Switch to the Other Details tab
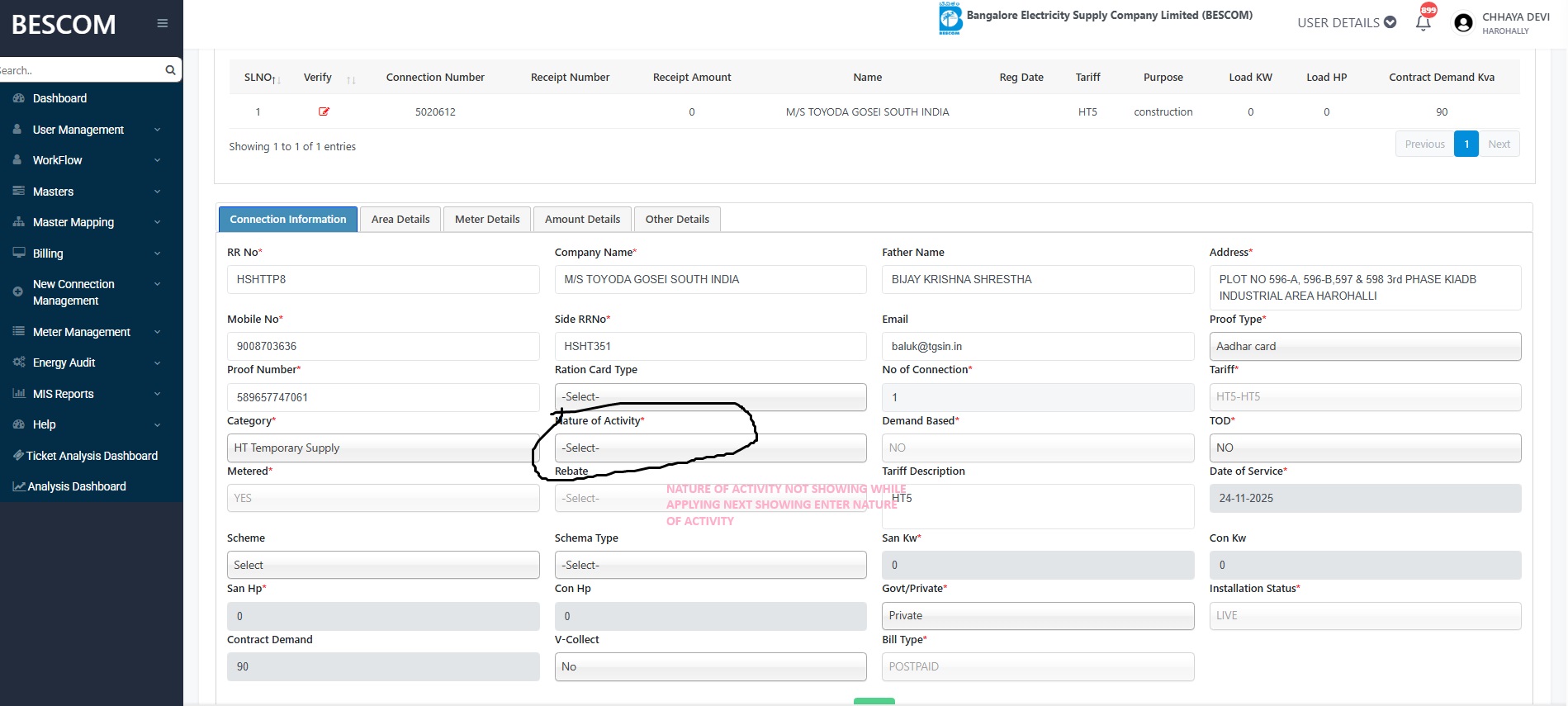 coord(677,219)
